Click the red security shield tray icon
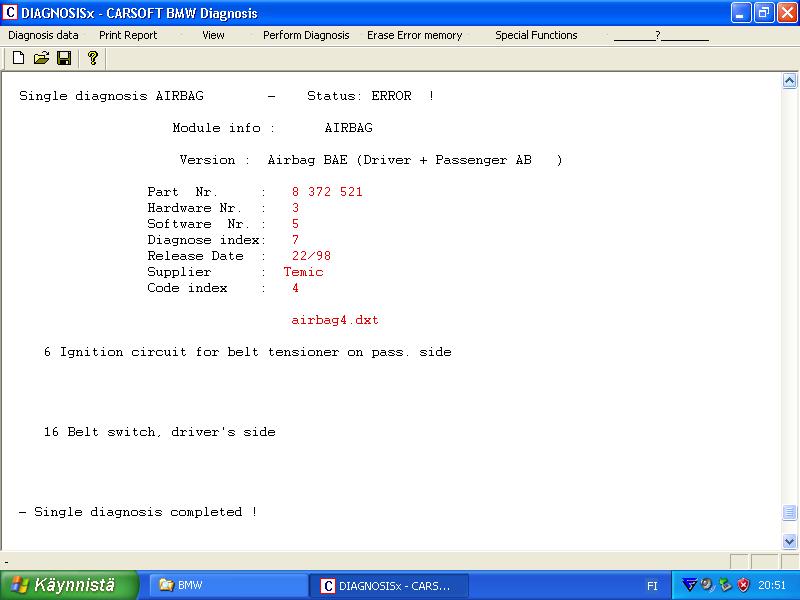The height and width of the screenshot is (600, 800). pyautogui.click(x=743, y=585)
